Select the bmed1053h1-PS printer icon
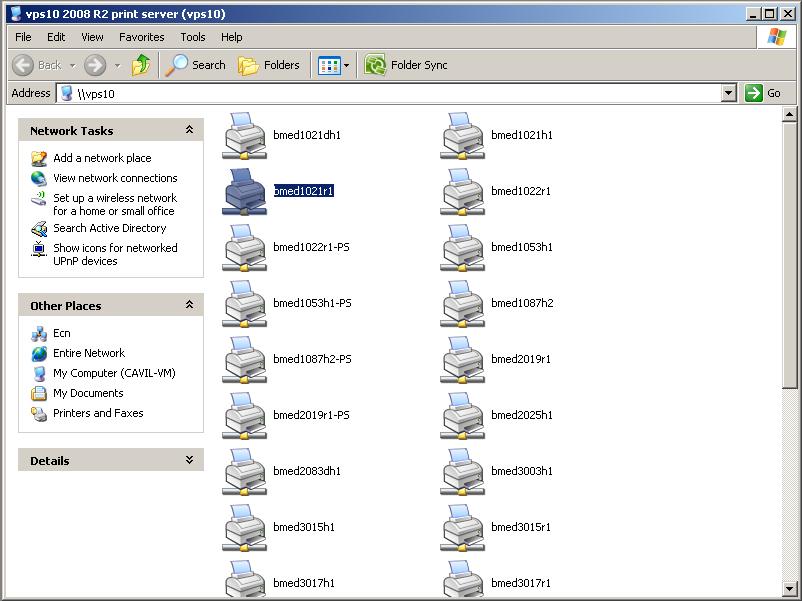Screen dimensions: 802x601 click(244, 303)
